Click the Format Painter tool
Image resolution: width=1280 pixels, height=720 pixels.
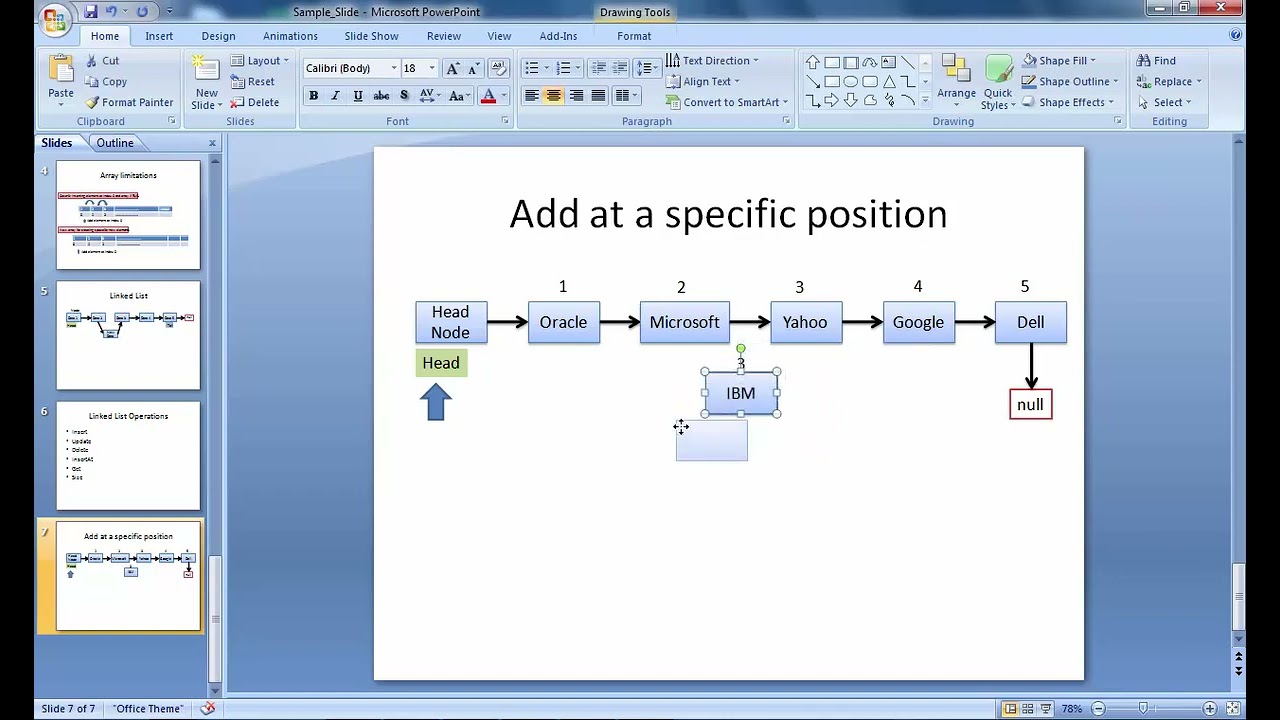(129, 102)
